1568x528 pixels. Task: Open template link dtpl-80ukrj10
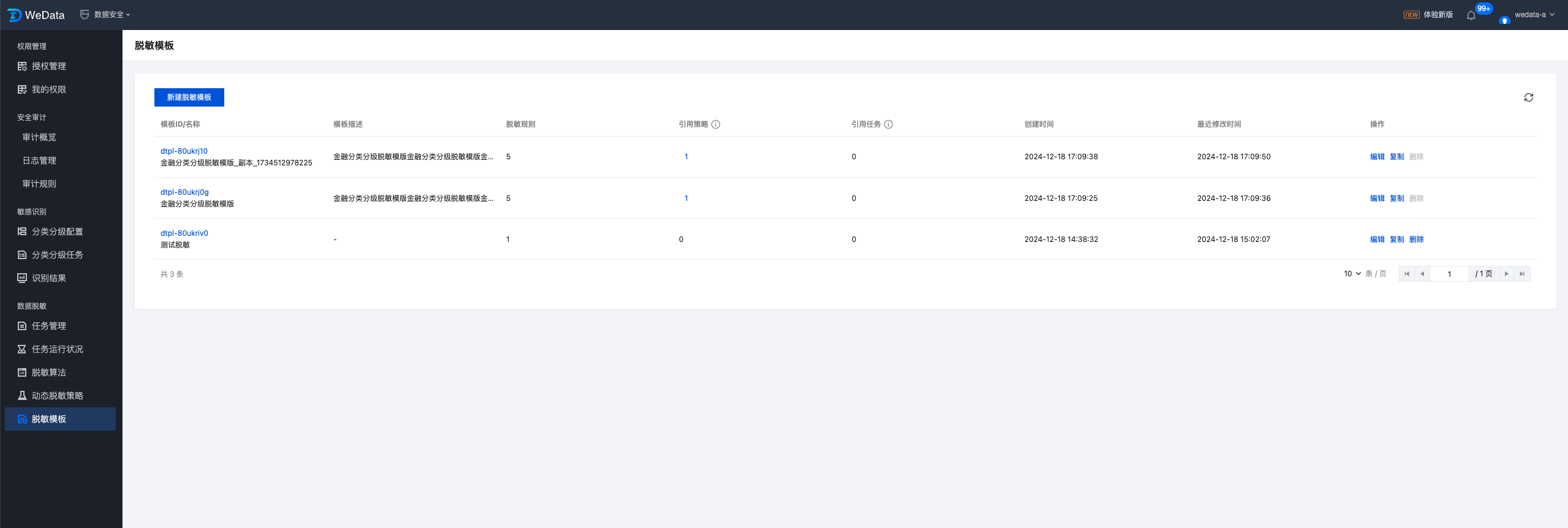click(184, 151)
